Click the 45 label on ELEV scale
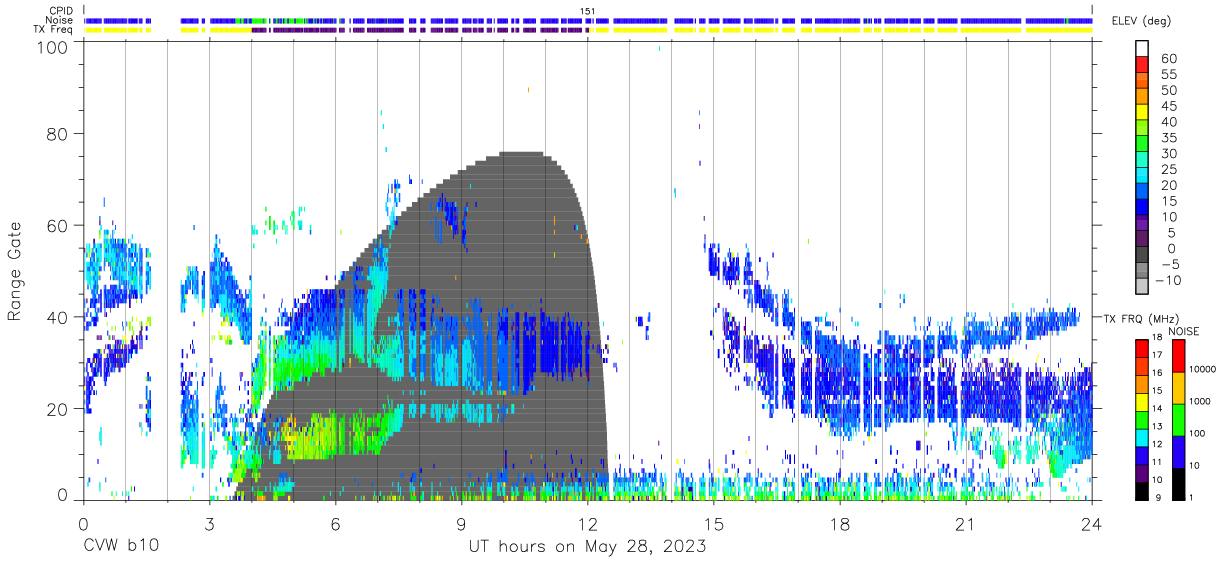This screenshot has height=567, width=1228. [1168, 106]
